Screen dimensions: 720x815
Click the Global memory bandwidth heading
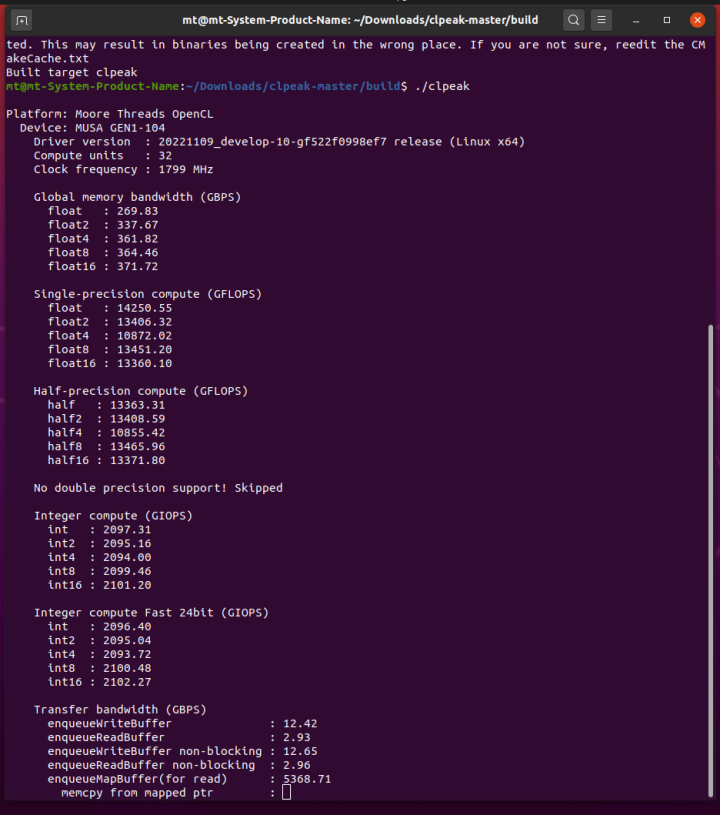click(137, 197)
